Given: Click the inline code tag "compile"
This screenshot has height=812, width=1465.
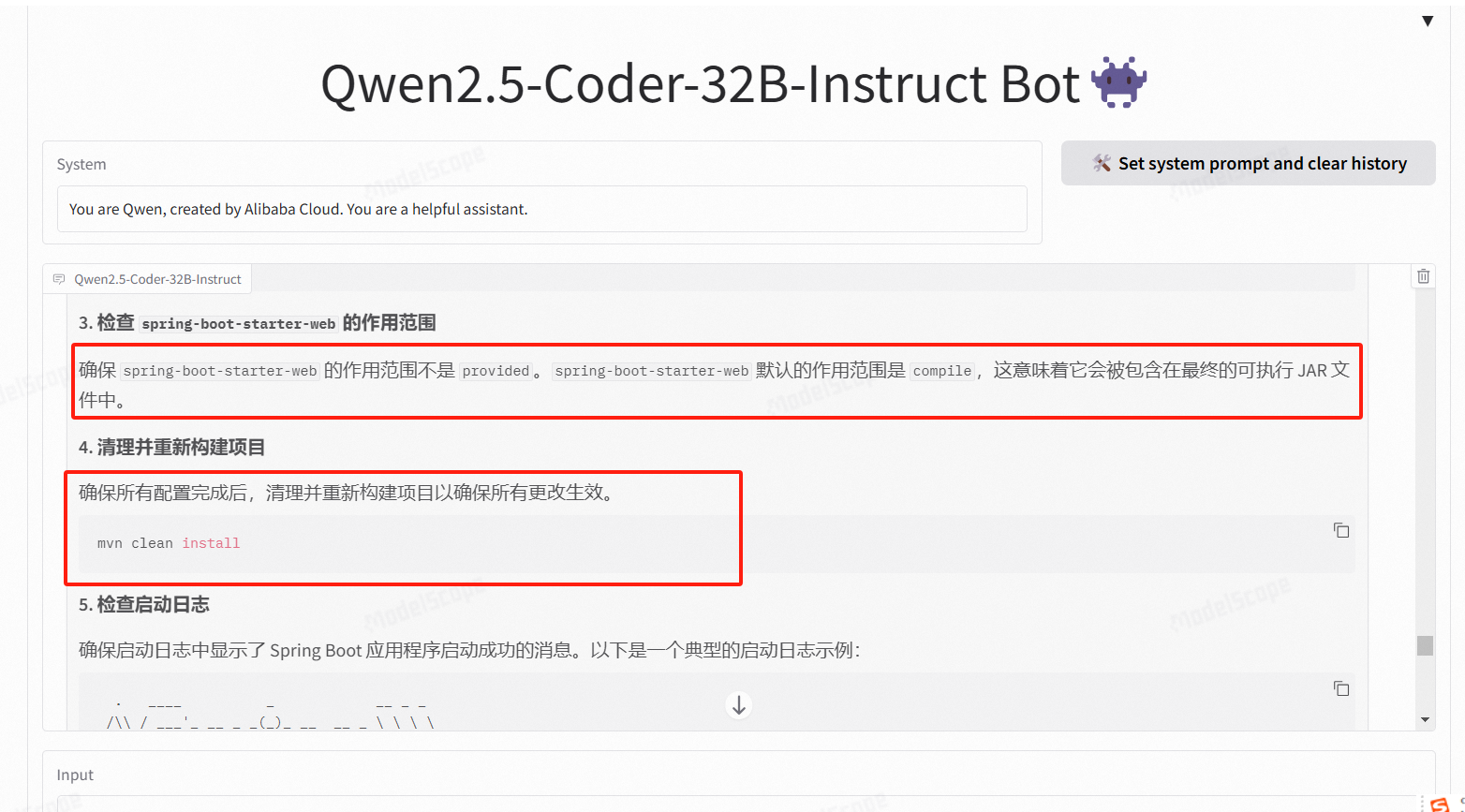Looking at the screenshot, I should coord(942,371).
